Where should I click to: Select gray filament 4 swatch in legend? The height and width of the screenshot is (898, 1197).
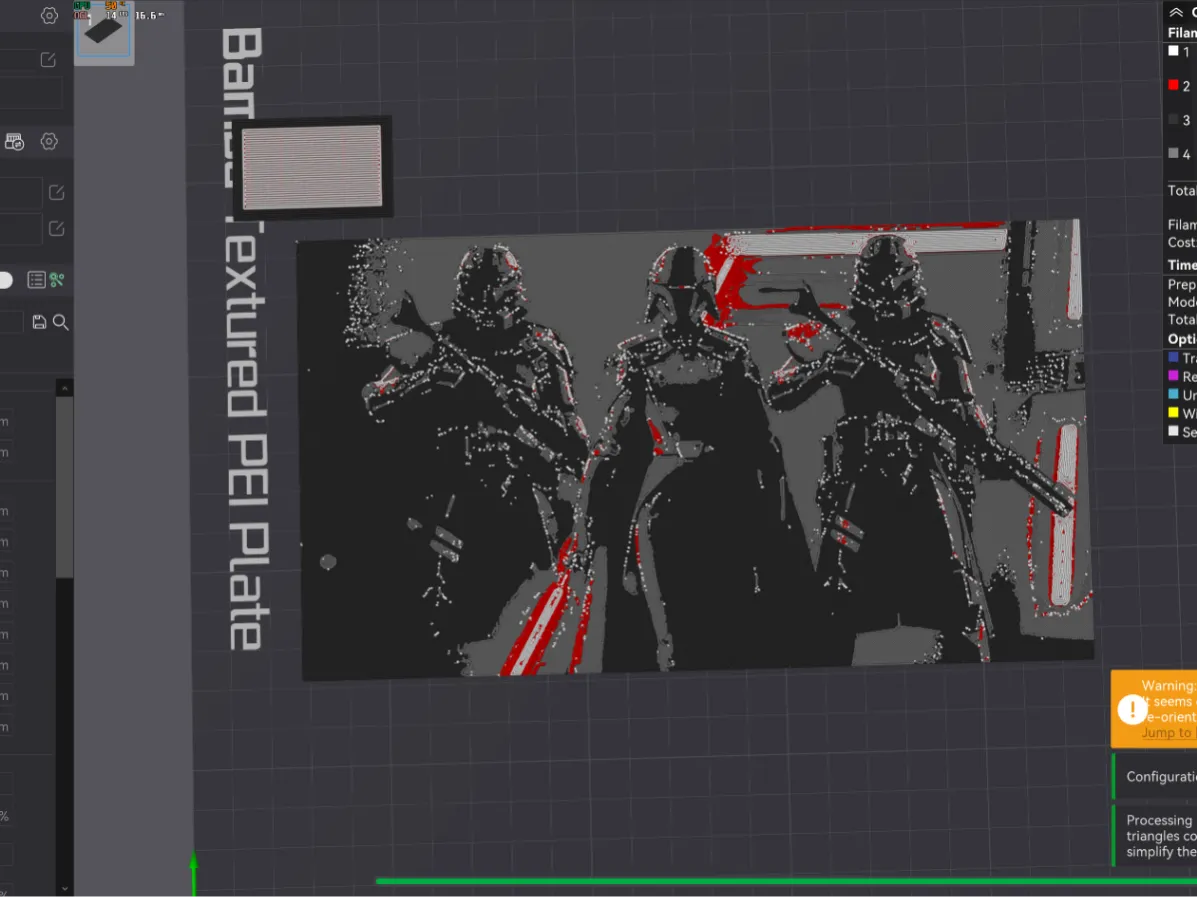click(1173, 153)
